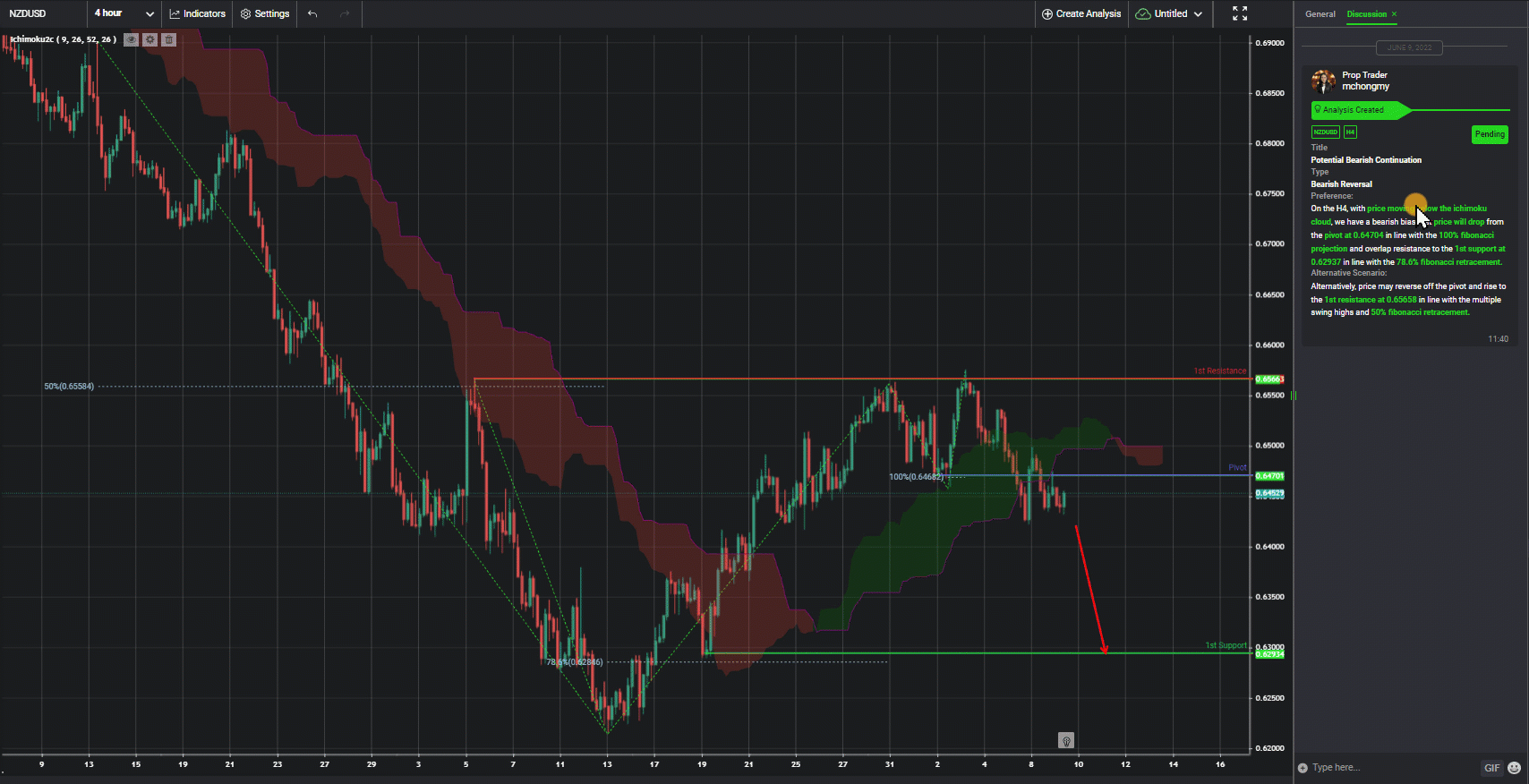The width and height of the screenshot is (1529, 784).
Task: Select the Pivot line label
Action: pyautogui.click(x=1237, y=467)
